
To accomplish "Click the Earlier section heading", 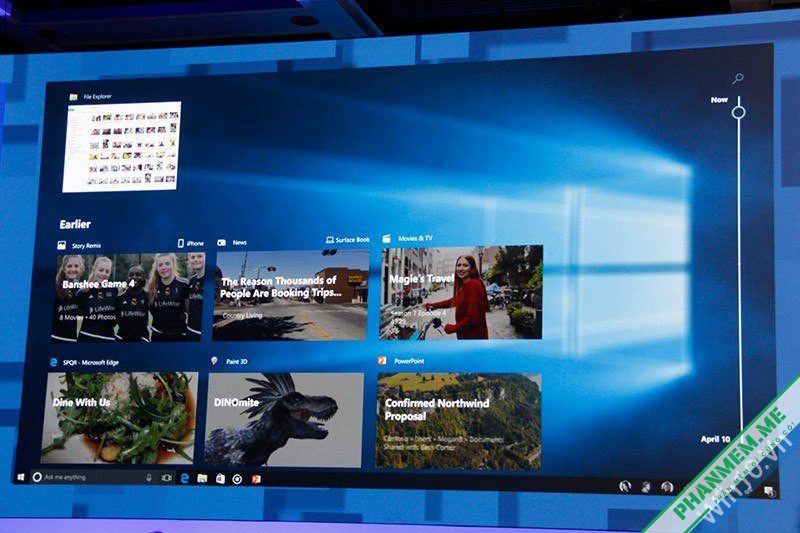I will 75,224.
